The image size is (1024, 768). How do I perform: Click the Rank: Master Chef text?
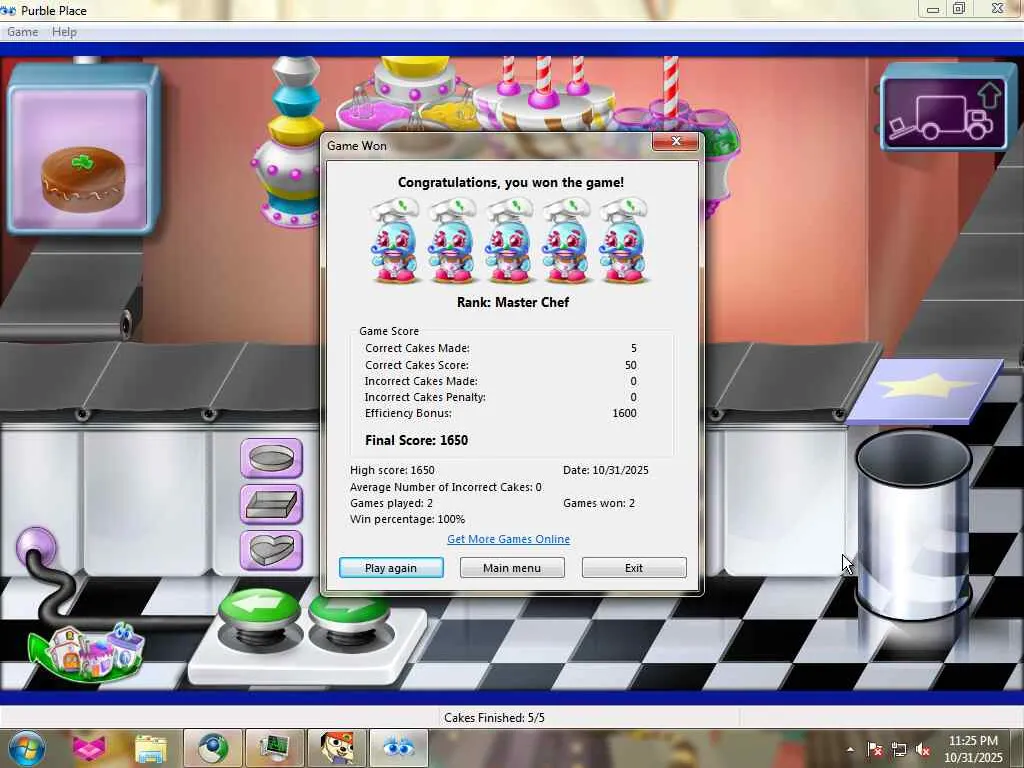513,302
